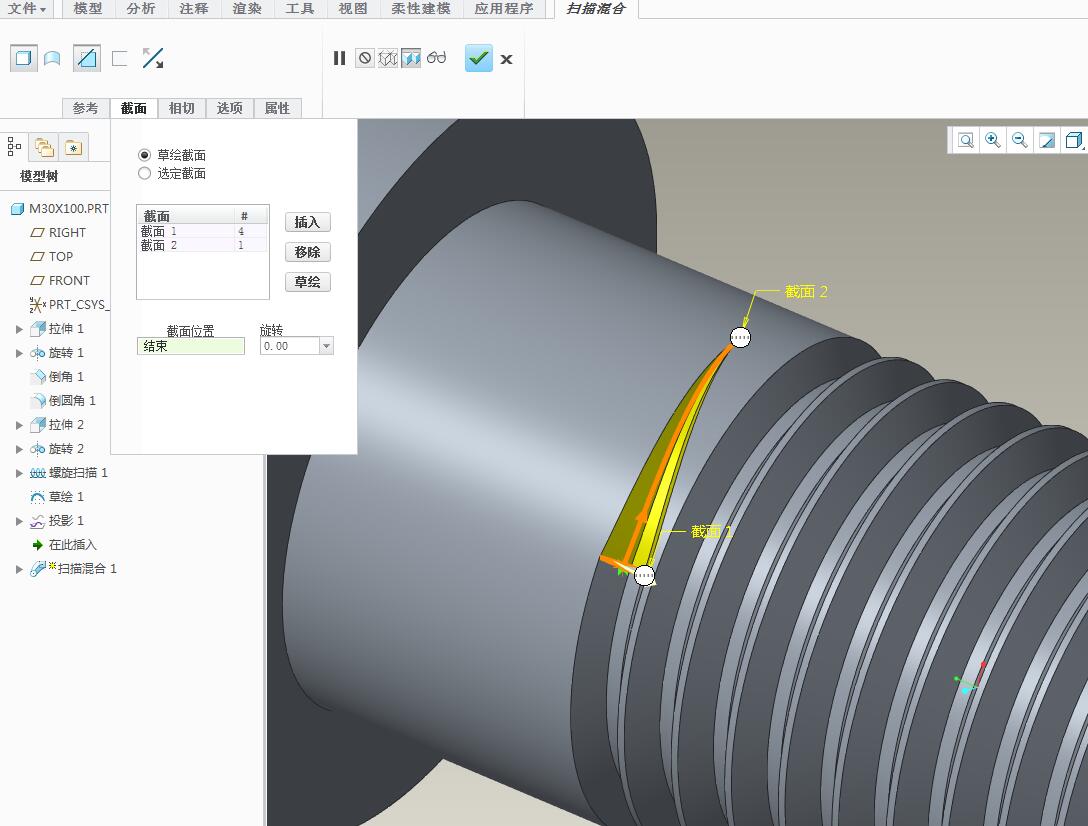Select the 草绘 1 sketch feature
Viewport: 1088px width, 826px height.
point(58,497)
